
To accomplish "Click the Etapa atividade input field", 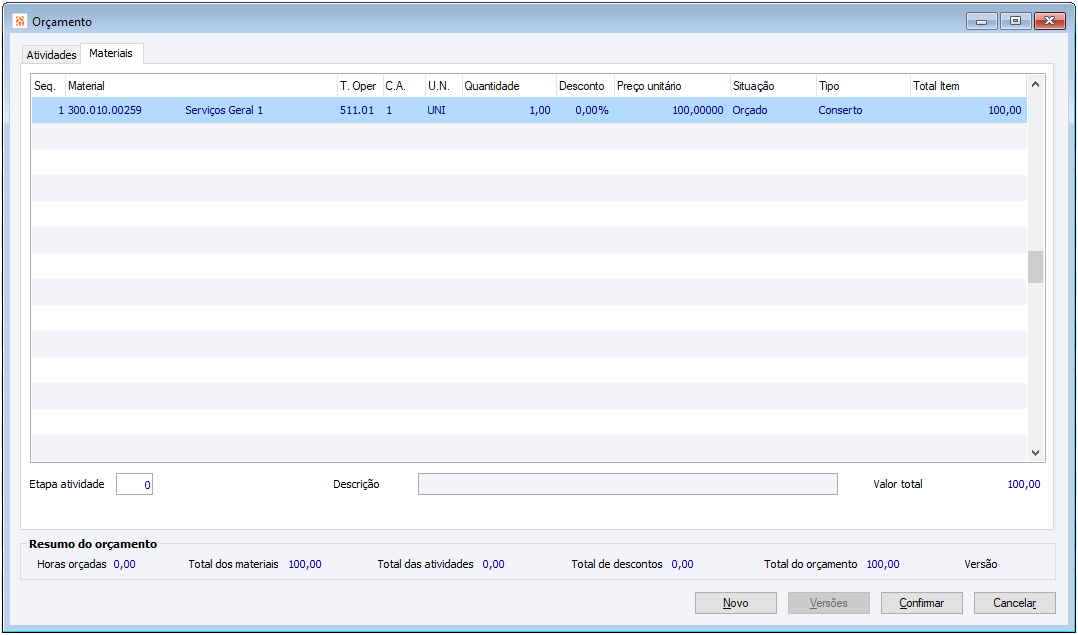I will [134, 484].
